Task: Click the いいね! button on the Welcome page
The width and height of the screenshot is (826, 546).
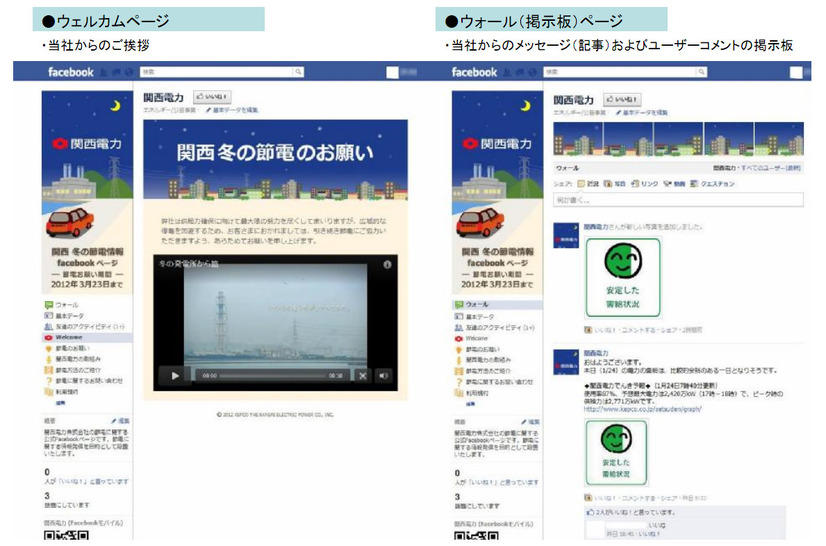Action: tap(212, 97)
